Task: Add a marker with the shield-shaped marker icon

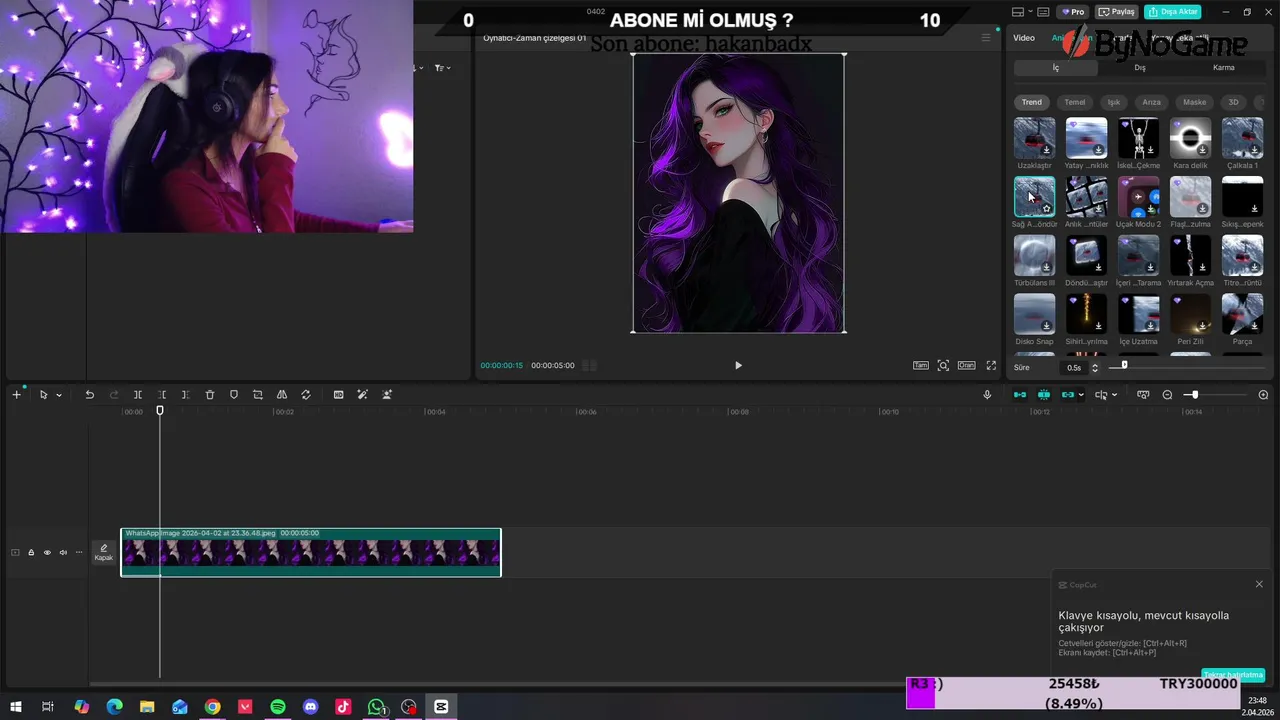Action: pyautogui.click(x=233, y=395)
